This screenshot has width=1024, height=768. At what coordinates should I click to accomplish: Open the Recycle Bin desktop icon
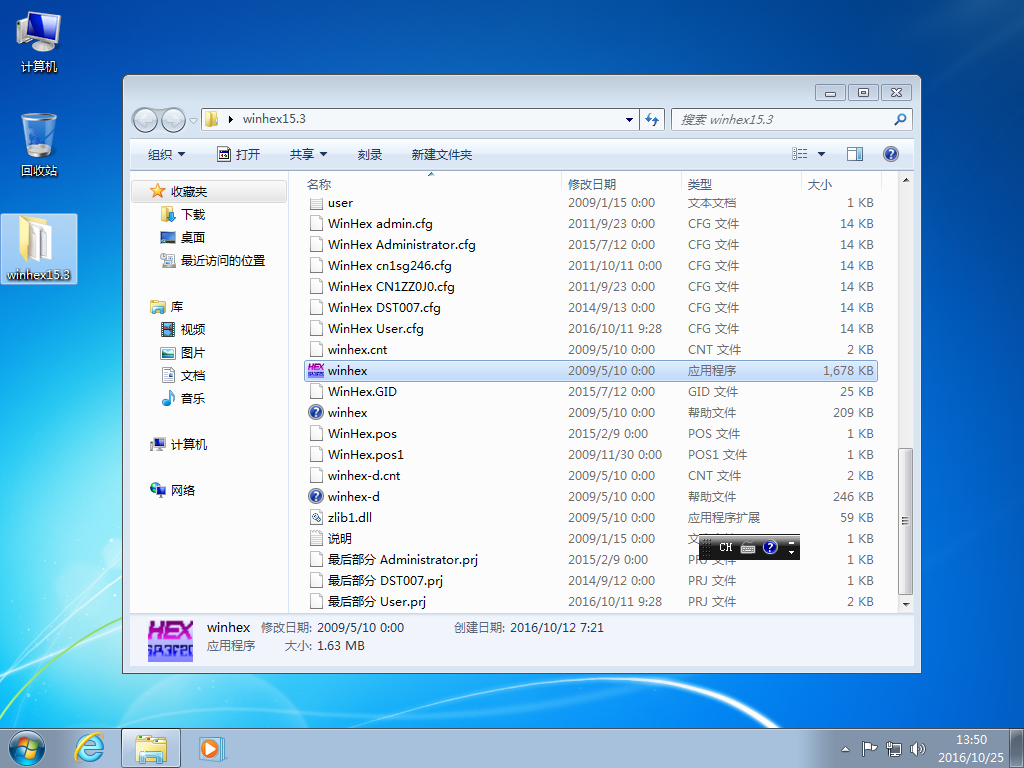click(39, 145)
